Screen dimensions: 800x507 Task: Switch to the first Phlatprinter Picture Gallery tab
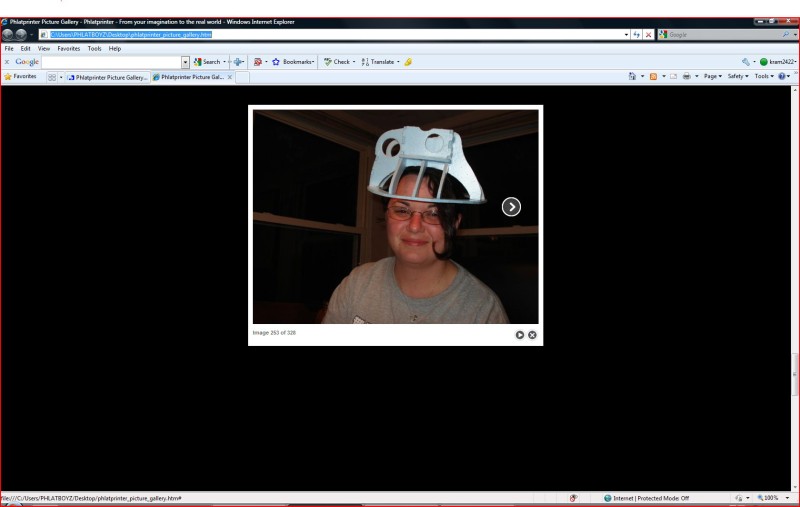pyautogui.click(x=108, y=76)
